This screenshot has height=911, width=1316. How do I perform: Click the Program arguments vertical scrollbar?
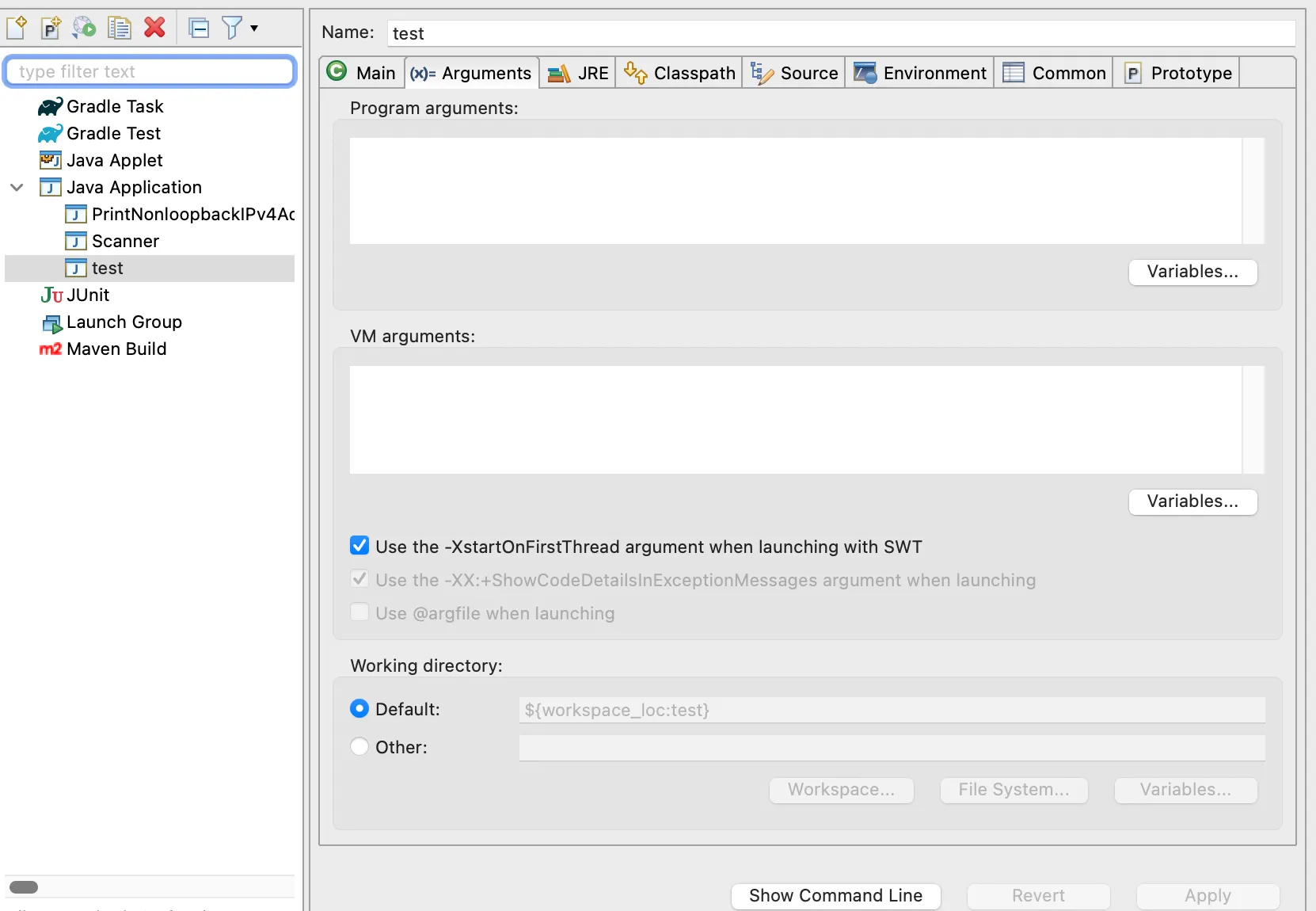coord(1253,191)
